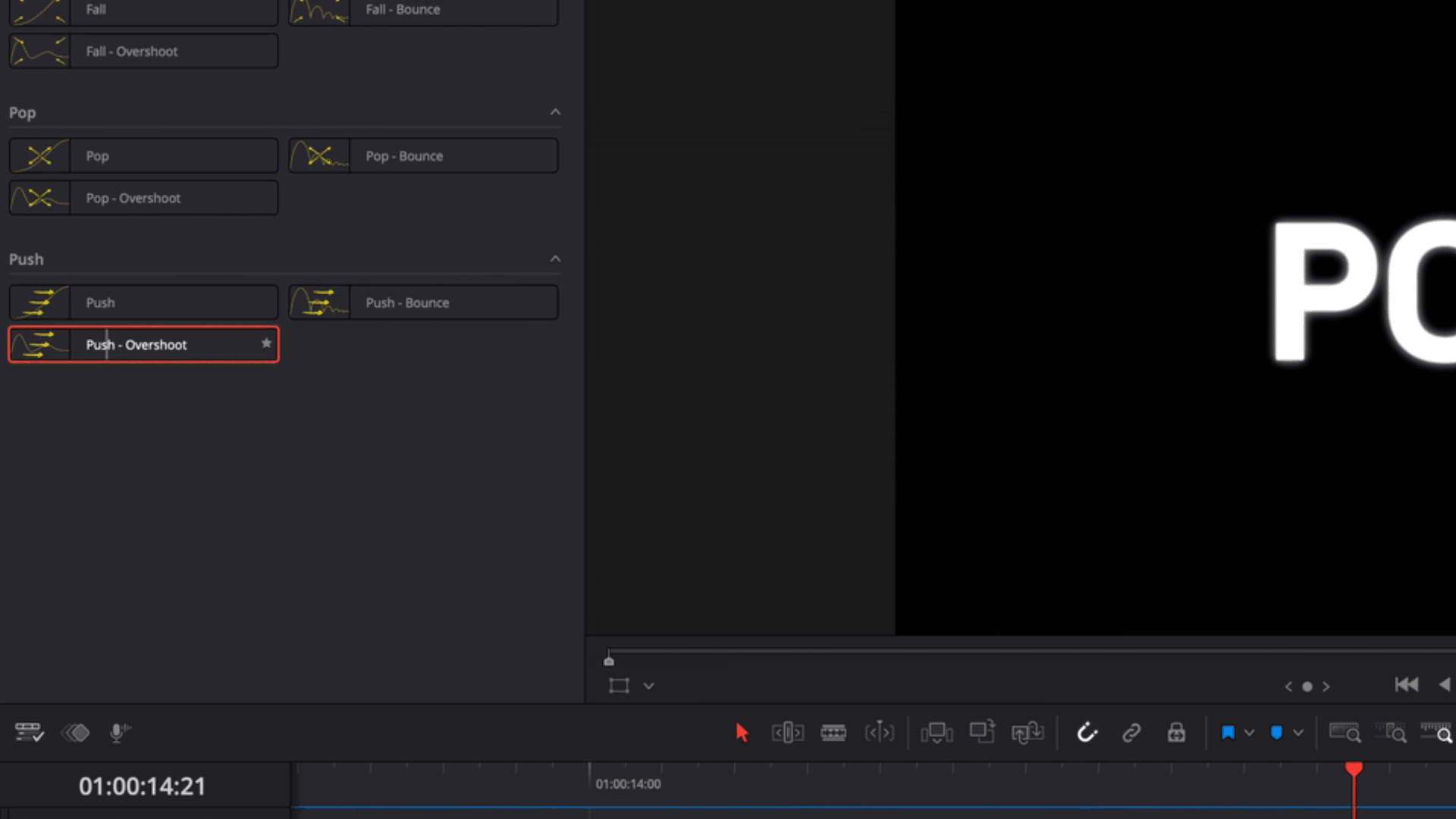The height and width of the screenshot is (819, 1456).
Task: Open the flag color dropdown
Action: click(x=1249, y=733)
